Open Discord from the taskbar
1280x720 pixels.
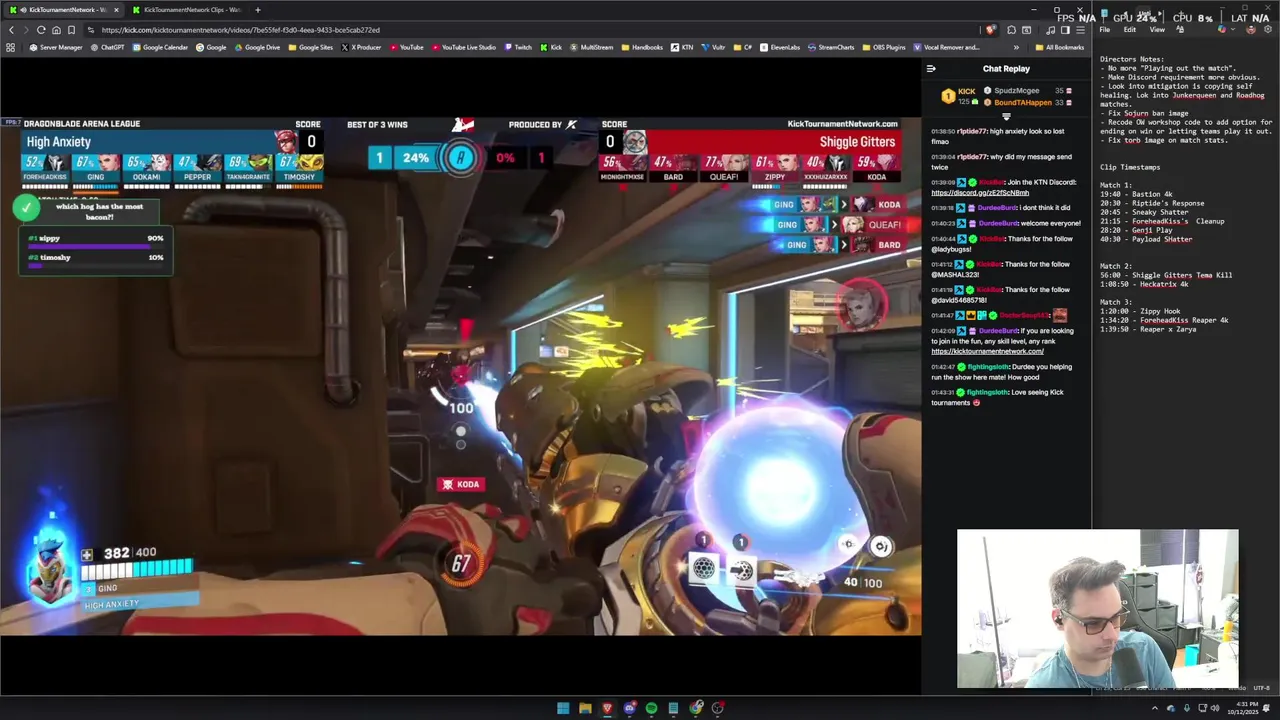(x=629, y=708)
